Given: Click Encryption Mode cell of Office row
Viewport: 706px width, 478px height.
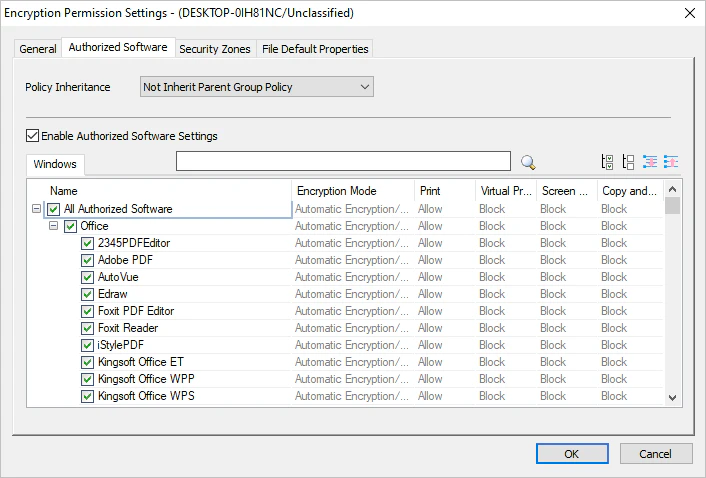Looking at the screenshot, I should [352, 226].
